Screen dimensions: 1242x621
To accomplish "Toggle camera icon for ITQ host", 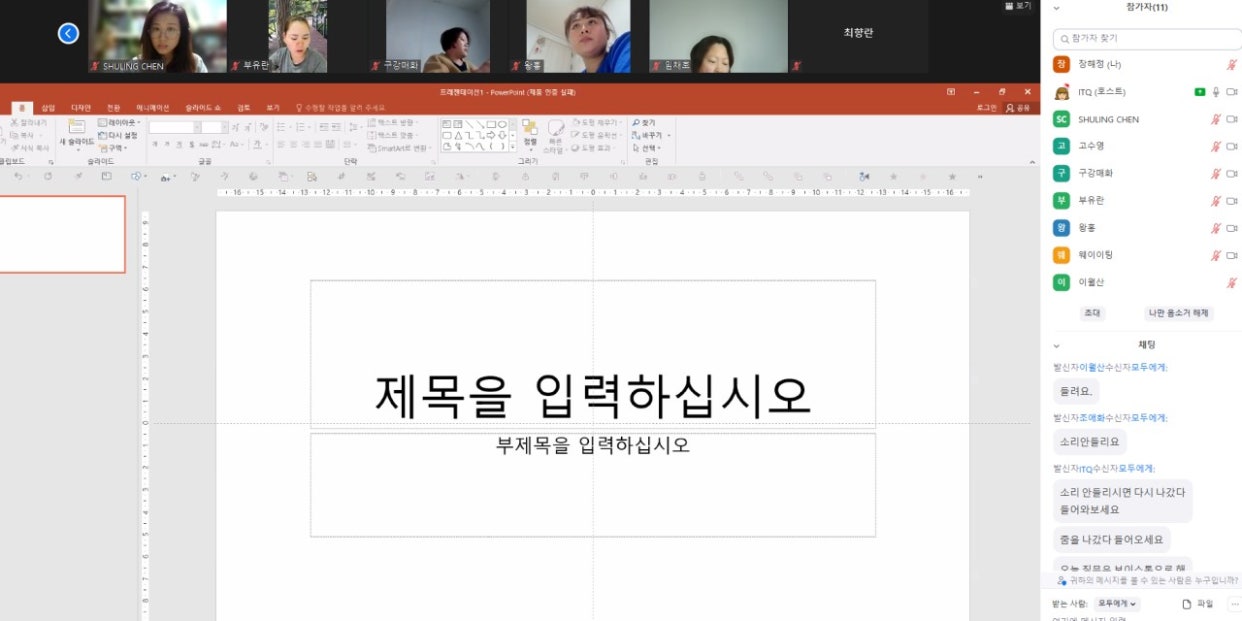I will click(1232, 92).
